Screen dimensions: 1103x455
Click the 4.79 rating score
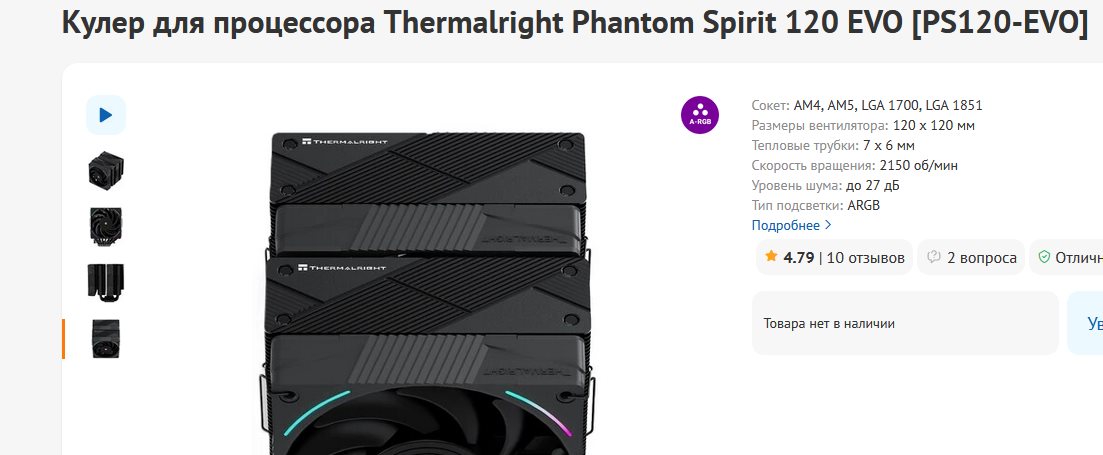coord(798,258)
